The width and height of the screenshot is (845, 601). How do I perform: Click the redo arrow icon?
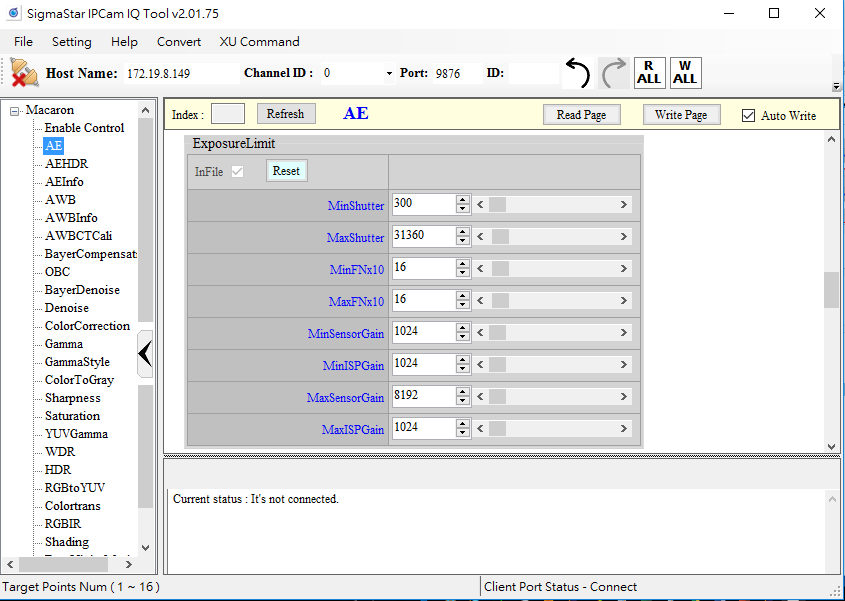click(x=612, y=73)
